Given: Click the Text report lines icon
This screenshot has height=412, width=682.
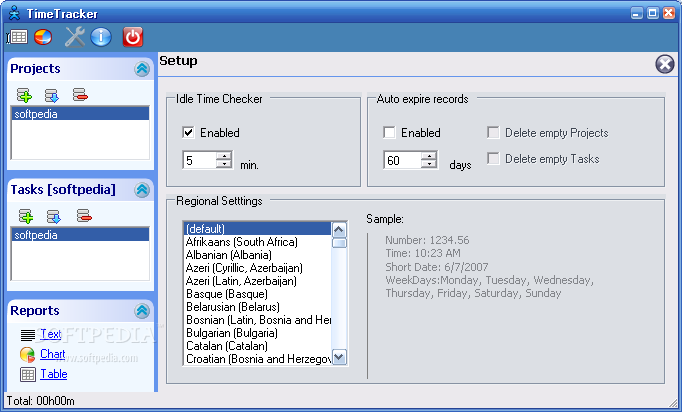Looking at the screenshot, I should click(x=28, y=335).
